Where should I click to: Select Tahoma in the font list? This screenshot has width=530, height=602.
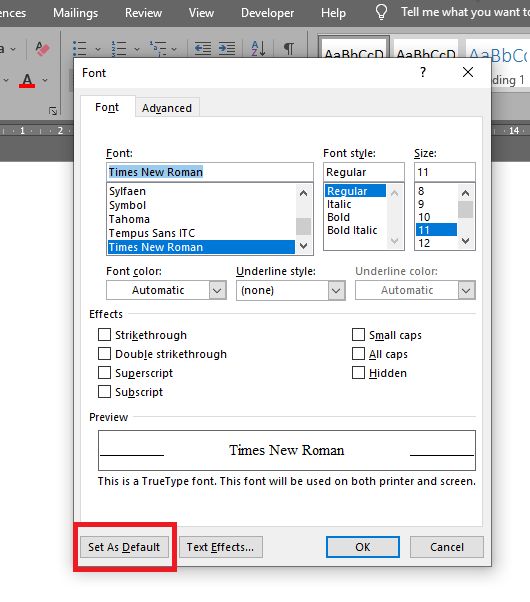coord(201,219)
